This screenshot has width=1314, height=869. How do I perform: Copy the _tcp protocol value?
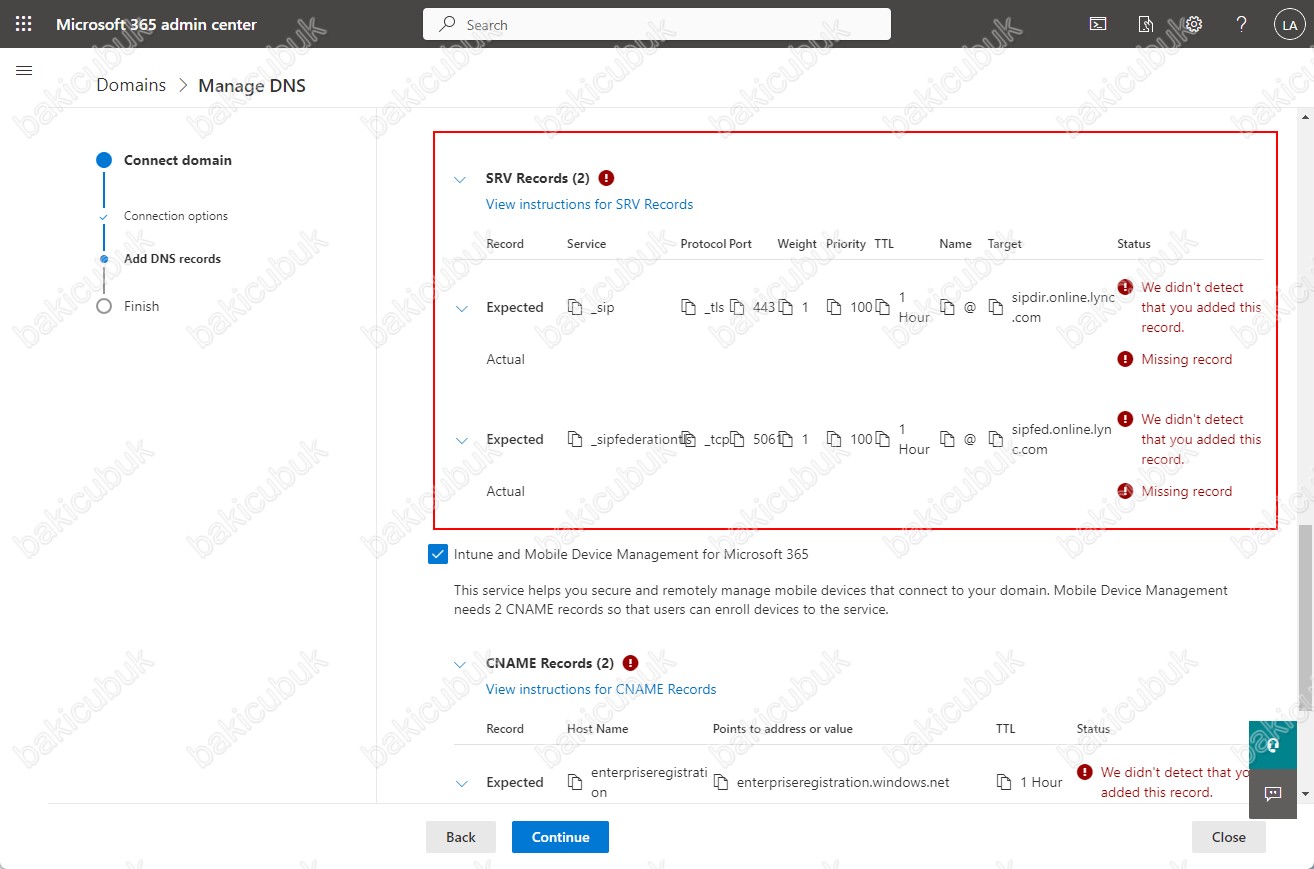689,439
